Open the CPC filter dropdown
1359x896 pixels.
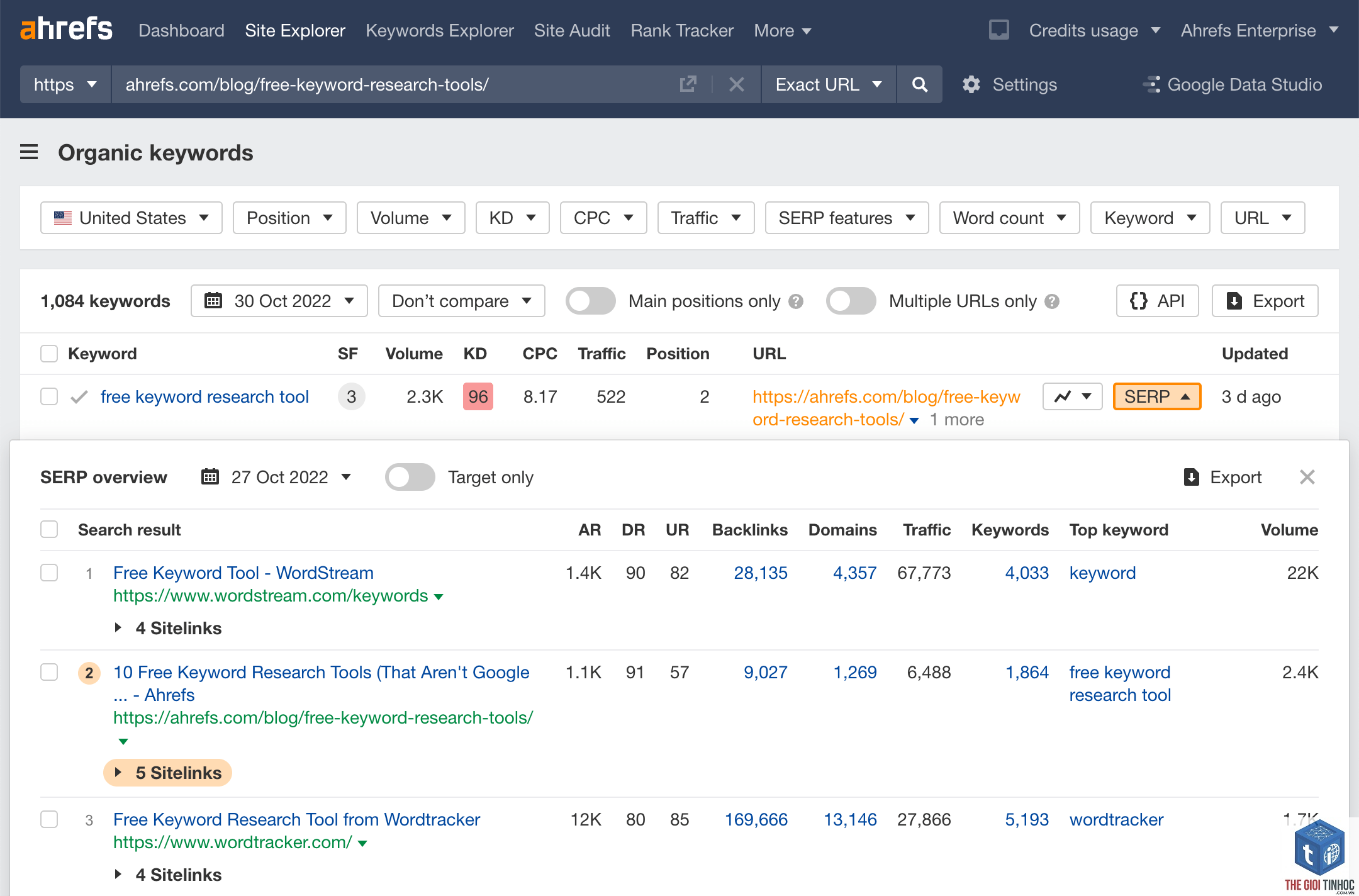pyautogui.click(x=603, y=218)
